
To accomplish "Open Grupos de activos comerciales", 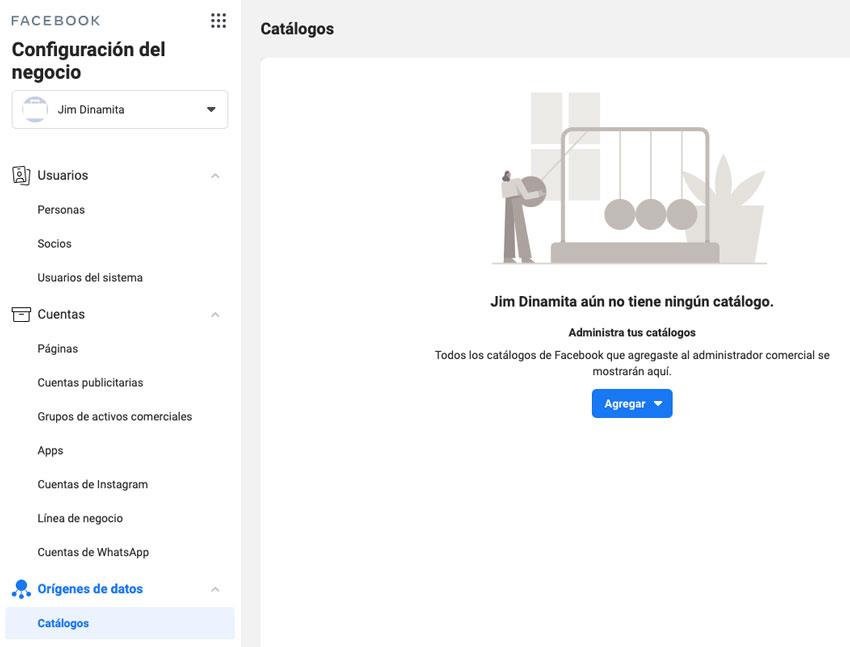I will coord(115,417).
